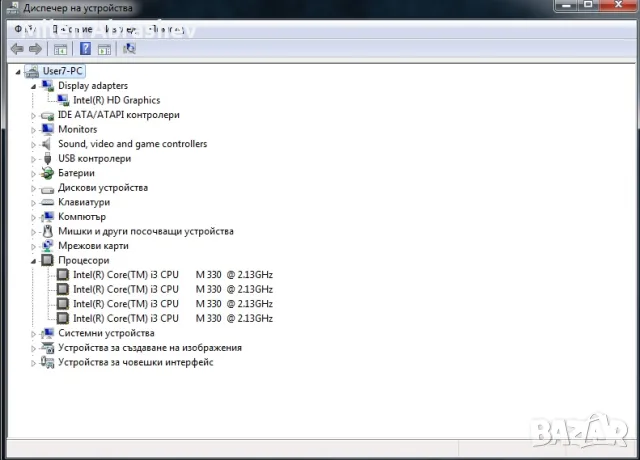The height and width of the screenshot is (460, 640).
Task: Select the Процесори label
Action: click(84, 260)
